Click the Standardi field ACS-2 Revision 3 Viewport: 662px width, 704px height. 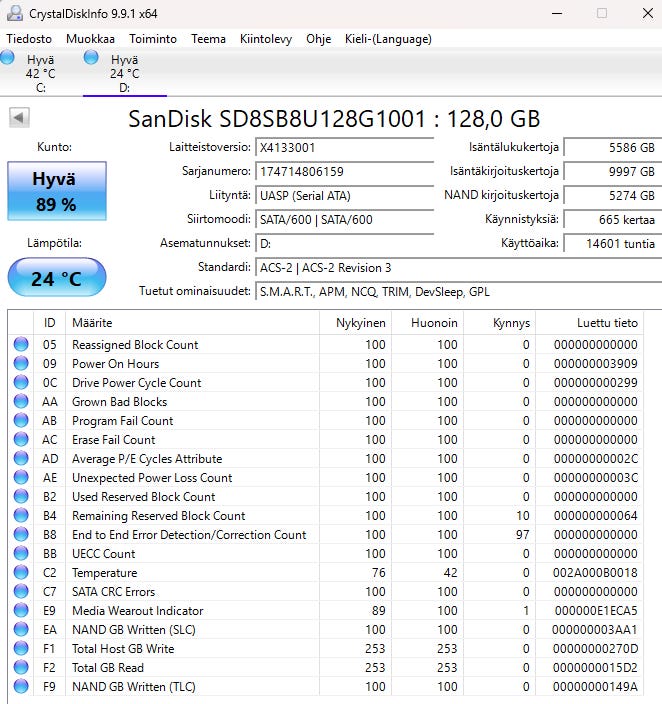click(459, 268)
